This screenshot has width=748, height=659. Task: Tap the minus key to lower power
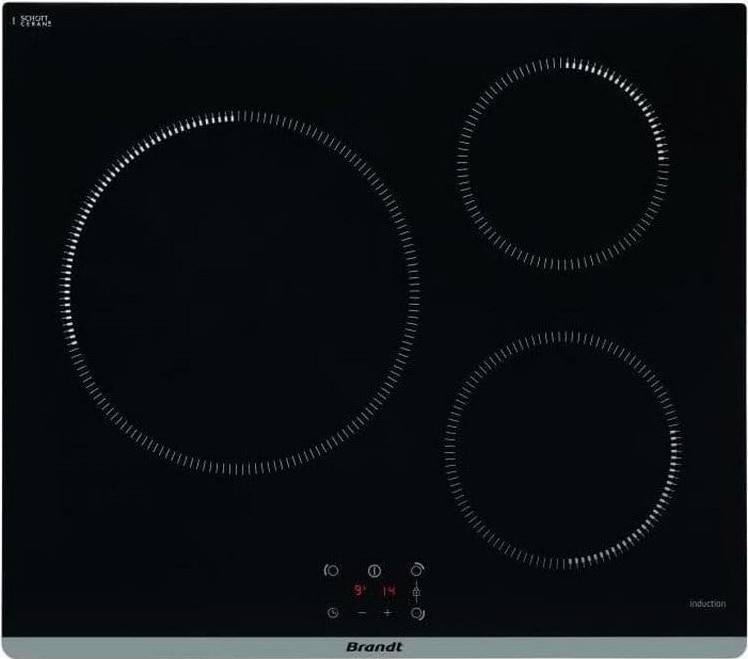(362, 612)
